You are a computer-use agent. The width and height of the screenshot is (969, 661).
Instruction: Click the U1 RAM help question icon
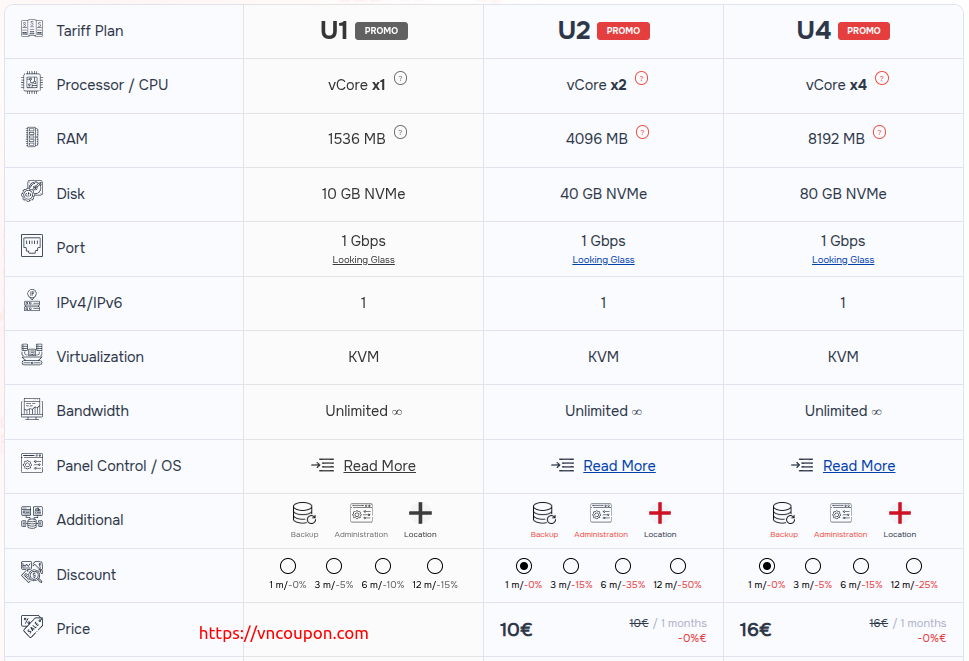(400, 132)
